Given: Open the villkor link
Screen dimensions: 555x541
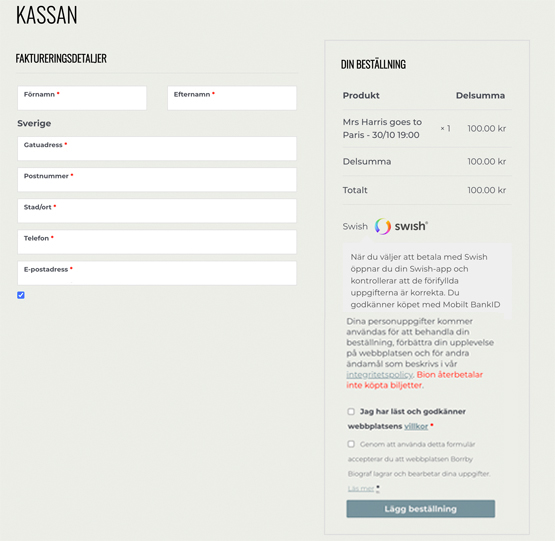Looking at the screenshot, I should 416,426.
